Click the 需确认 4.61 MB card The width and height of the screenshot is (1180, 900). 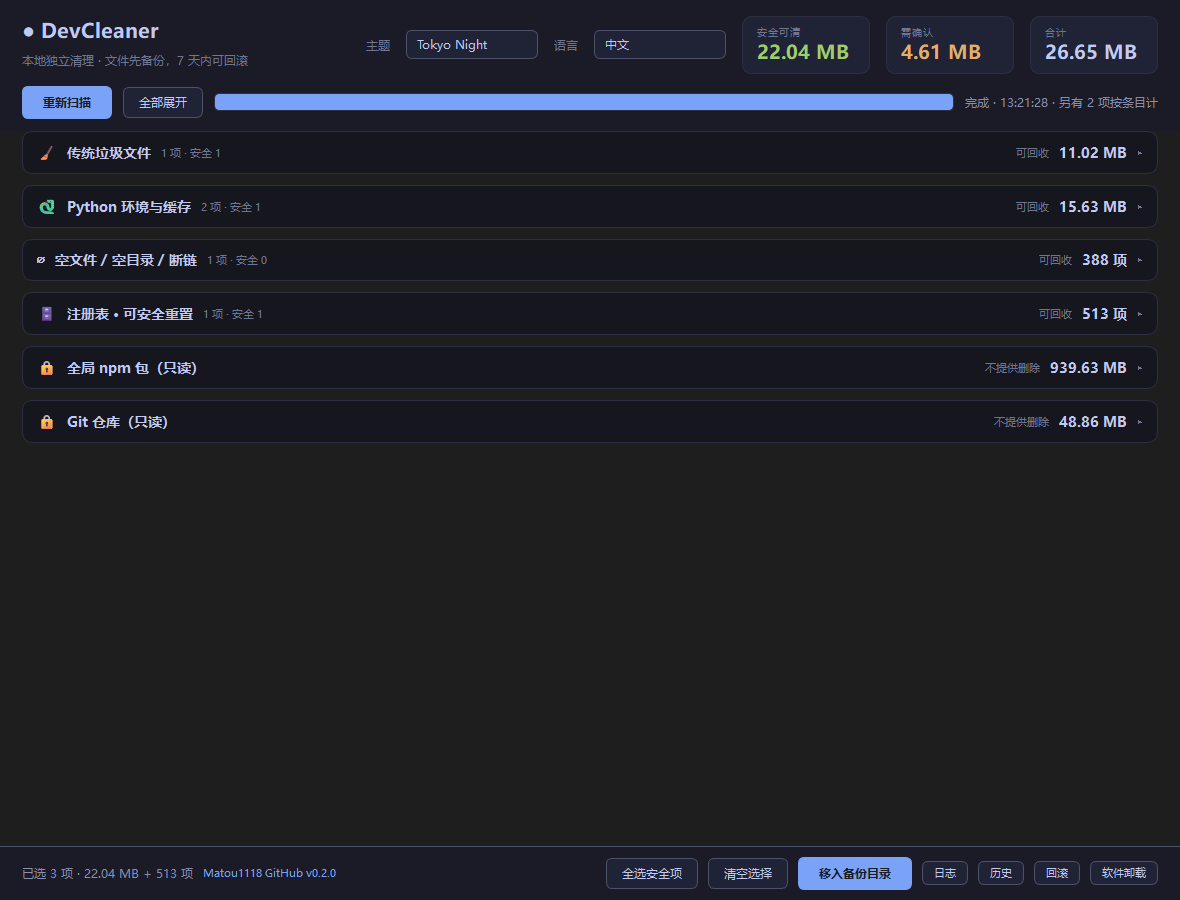click(x=950, y=45)
